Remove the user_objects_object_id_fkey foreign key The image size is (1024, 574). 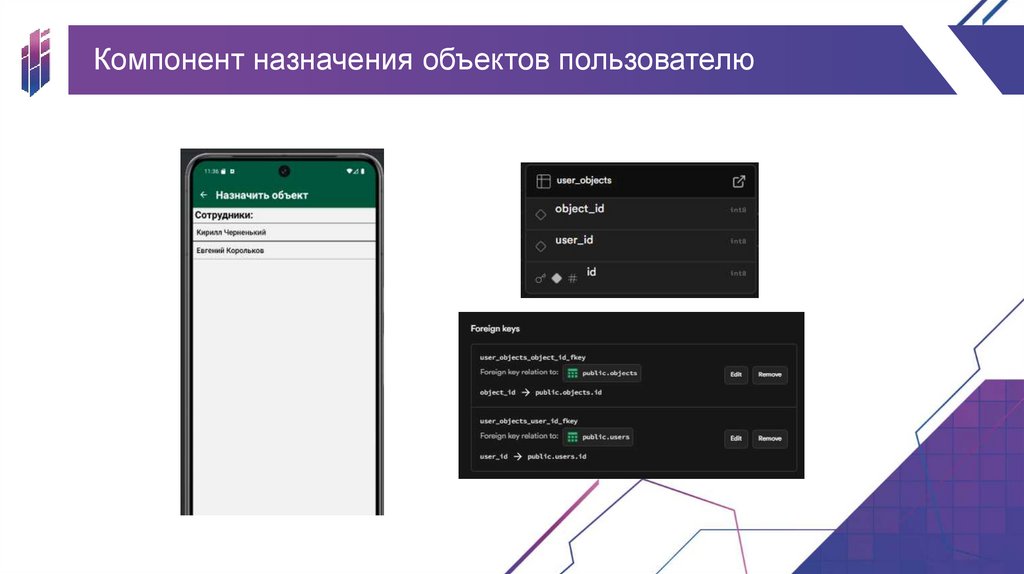tap(770, 375)
